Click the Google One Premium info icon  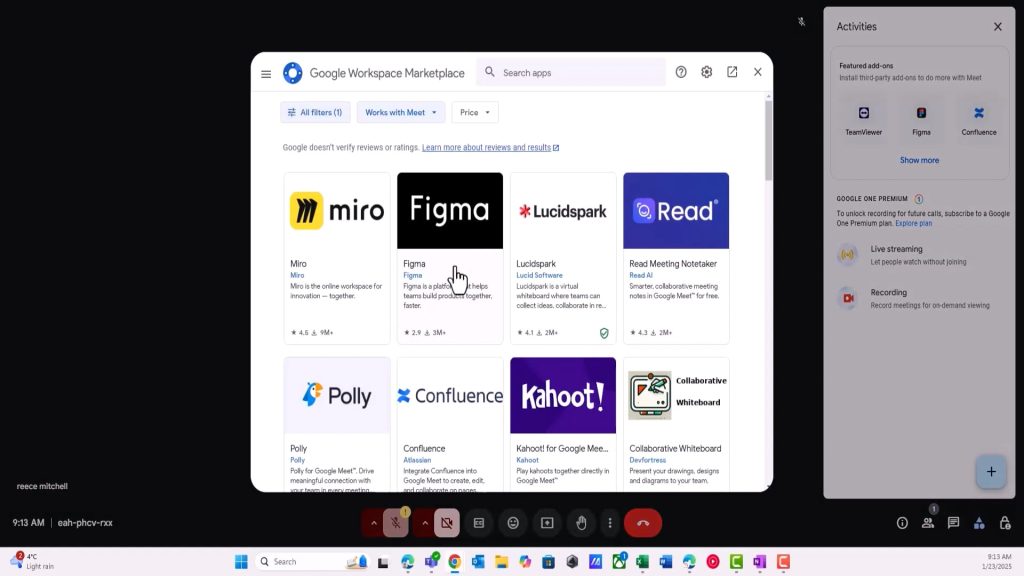coord(919,199)
